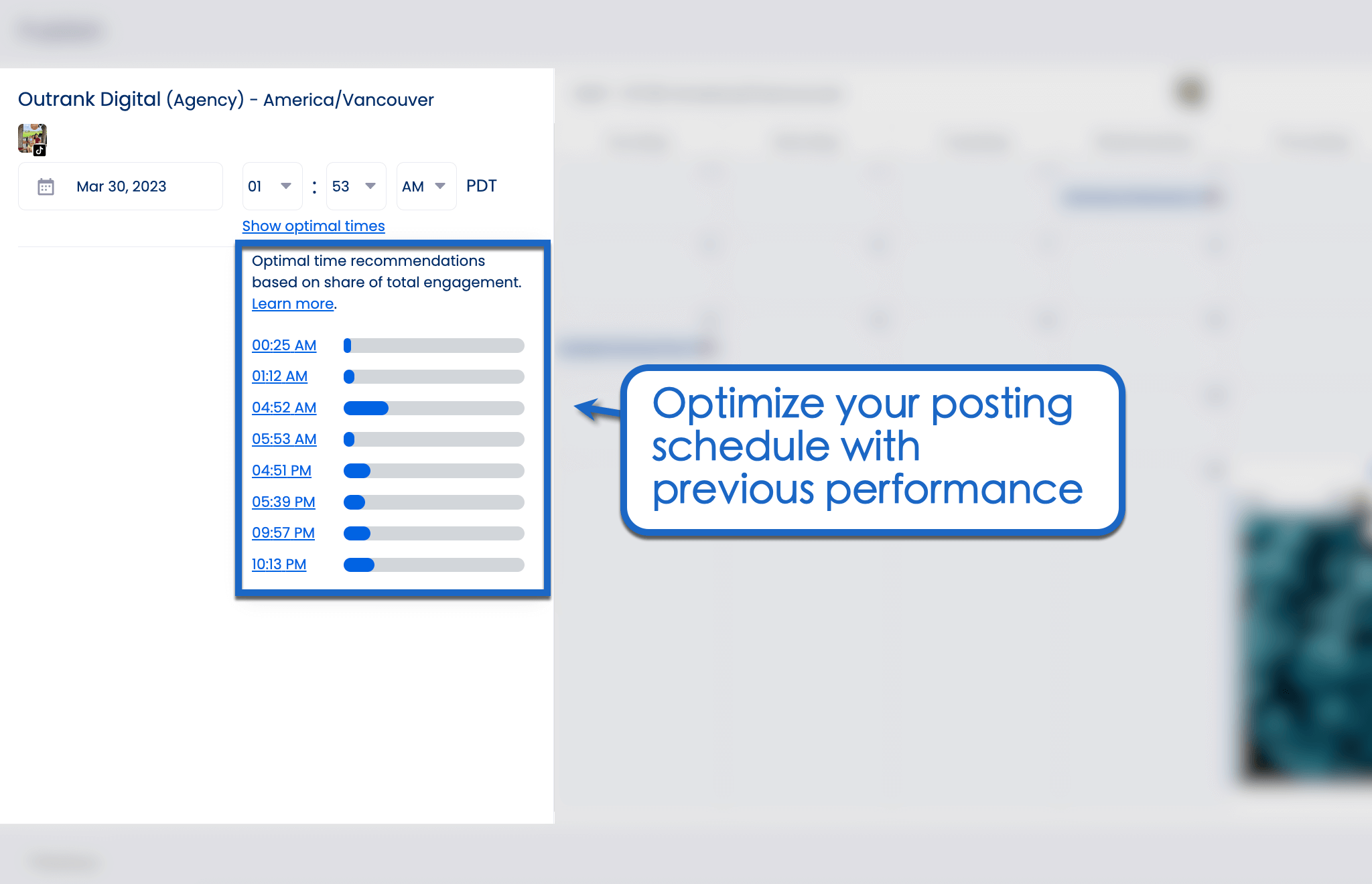Choose the 04:52 AM optimal time
Viewport: 1372px width, 884px height.
click(283, 407)
